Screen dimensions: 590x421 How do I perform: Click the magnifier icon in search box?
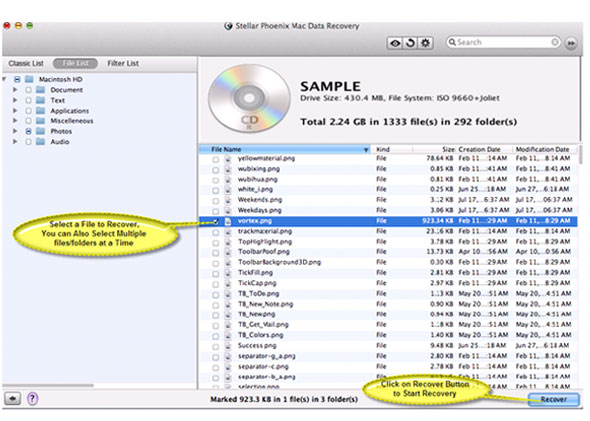coord(452,42)
